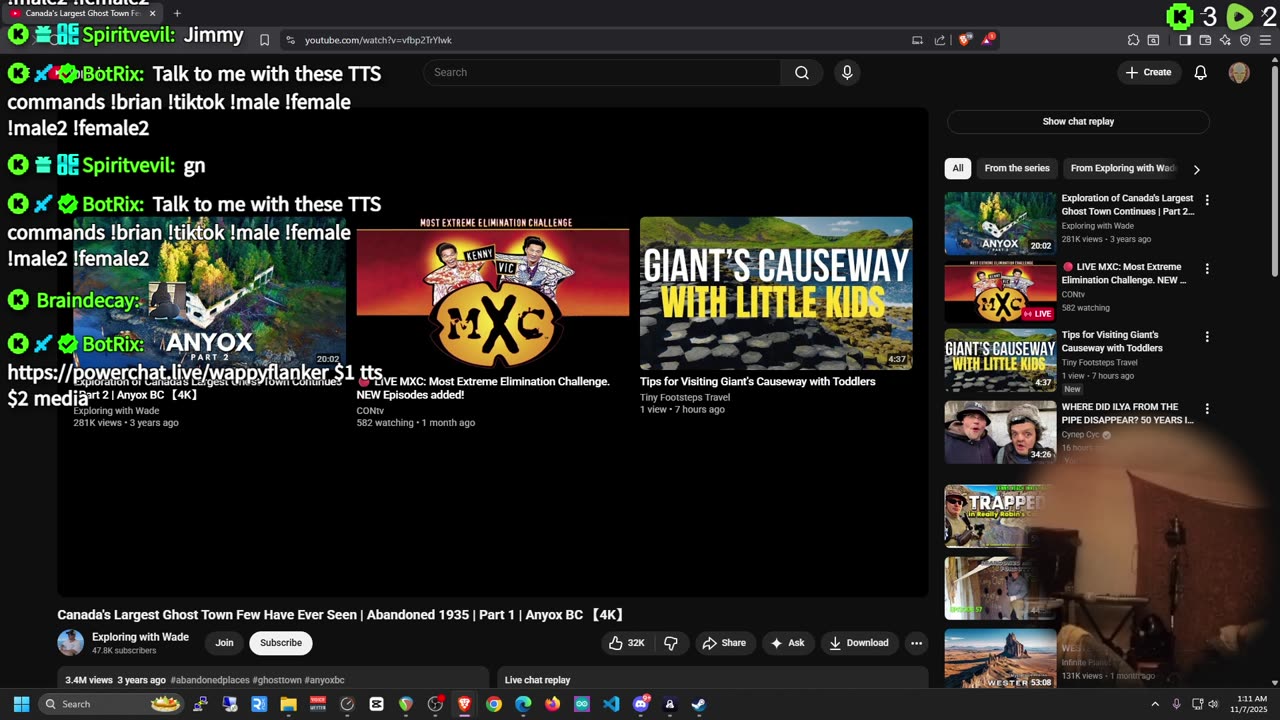The height and width of the screenshot is (720, 1280).
Task: Open the more actions ellipsis under the video
Action: [x=916, y=643]
